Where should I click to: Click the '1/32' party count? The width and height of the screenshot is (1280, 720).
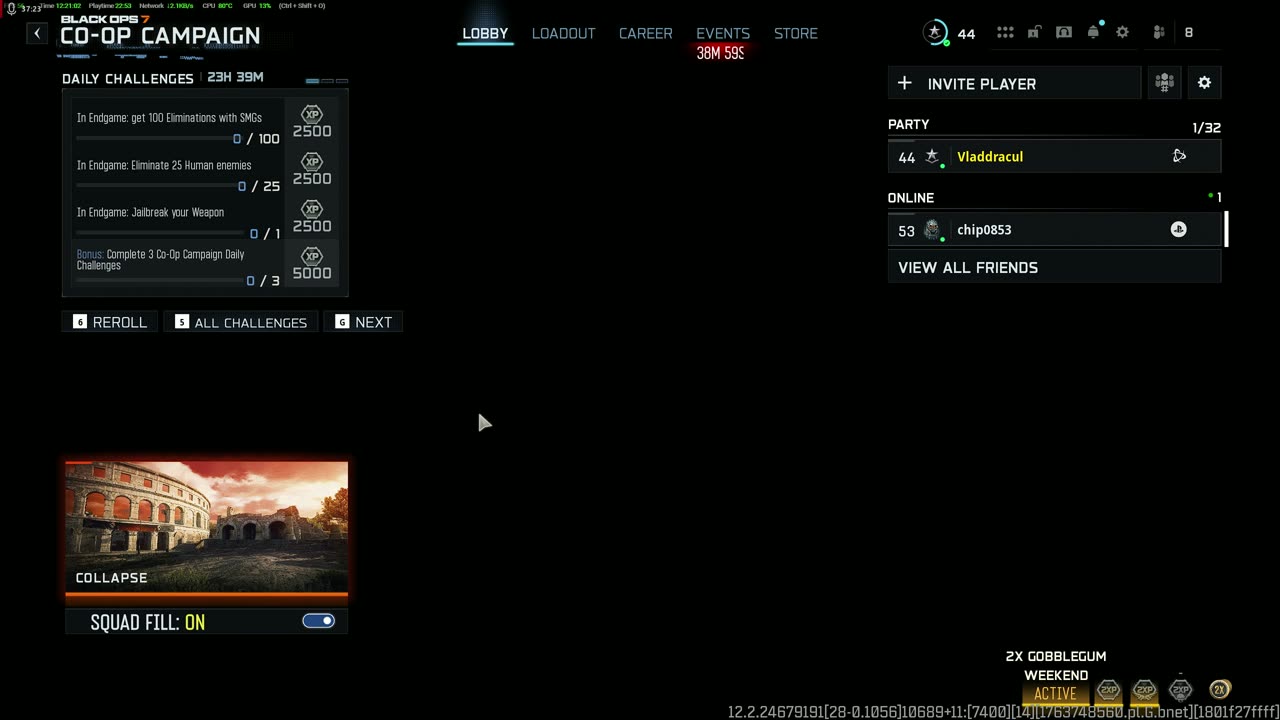[1206, 128]
